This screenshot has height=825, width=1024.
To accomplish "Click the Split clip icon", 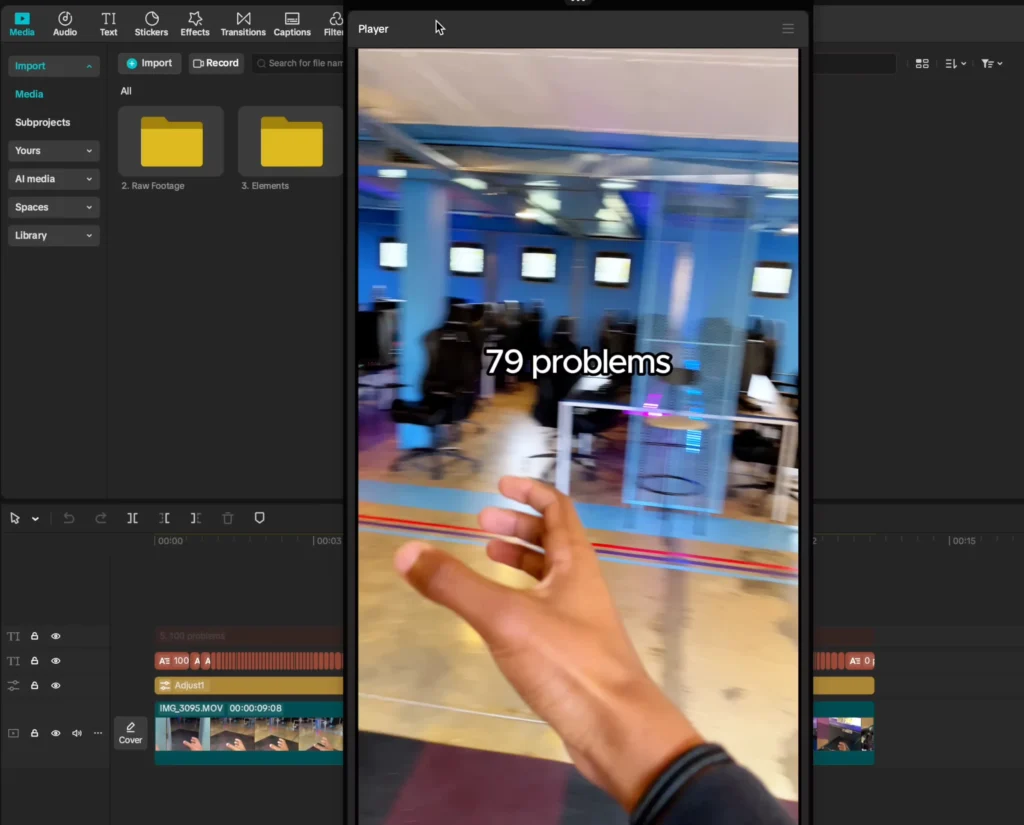I will point(133,518).
